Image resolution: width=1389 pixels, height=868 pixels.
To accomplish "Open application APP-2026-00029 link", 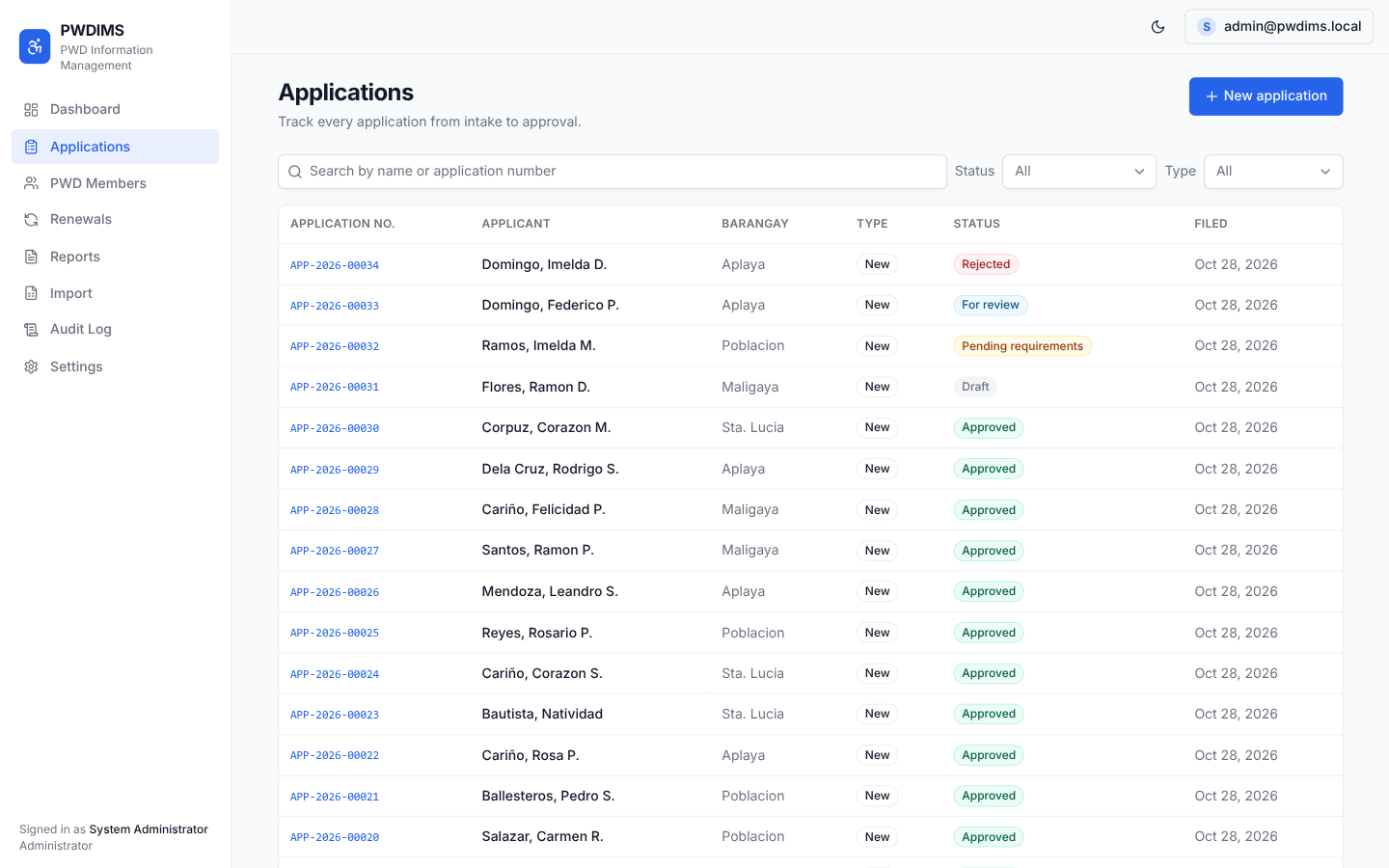I will [x=335, y=470].
